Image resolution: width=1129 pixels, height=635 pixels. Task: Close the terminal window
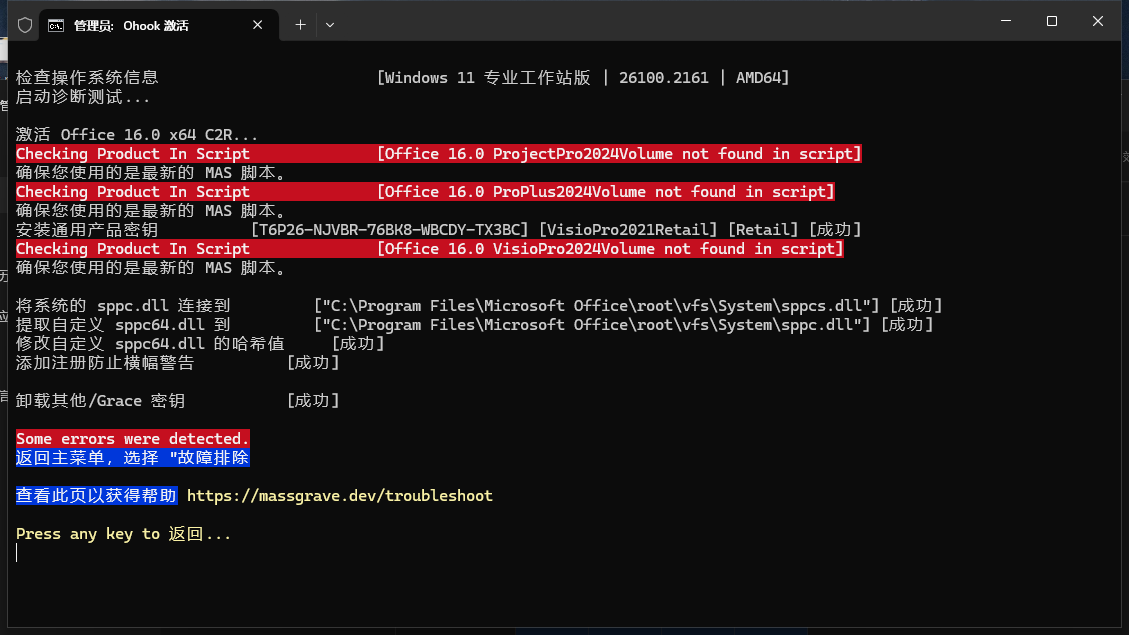coord(1097,21)
